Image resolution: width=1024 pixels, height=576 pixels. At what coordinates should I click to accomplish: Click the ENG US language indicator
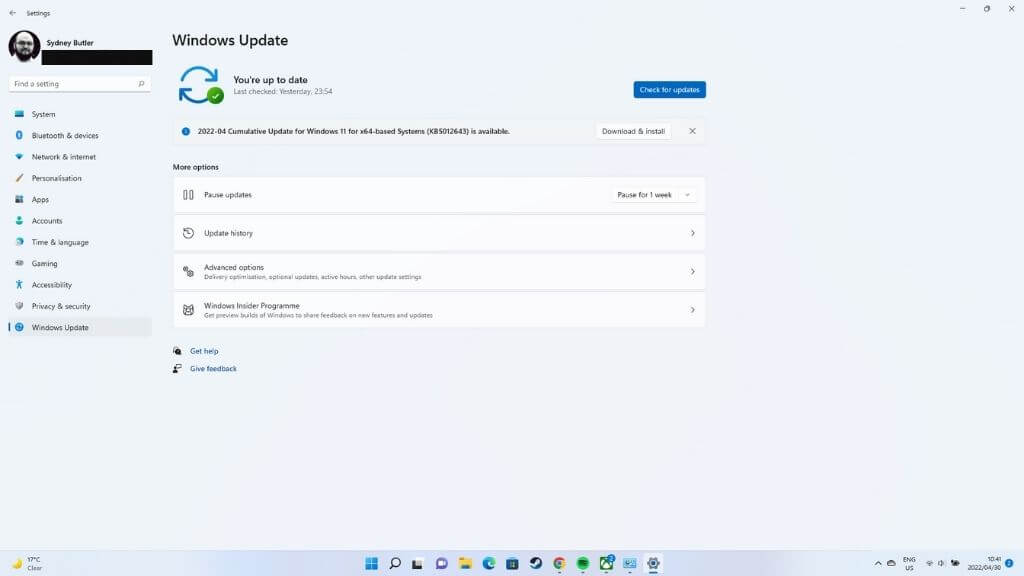coord(909,564)
